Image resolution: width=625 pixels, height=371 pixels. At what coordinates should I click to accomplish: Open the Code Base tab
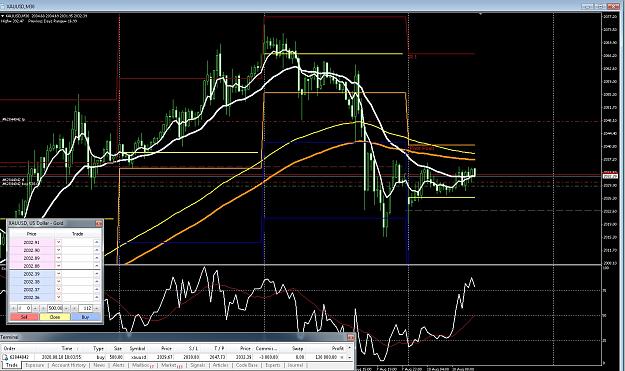(247, 365)
